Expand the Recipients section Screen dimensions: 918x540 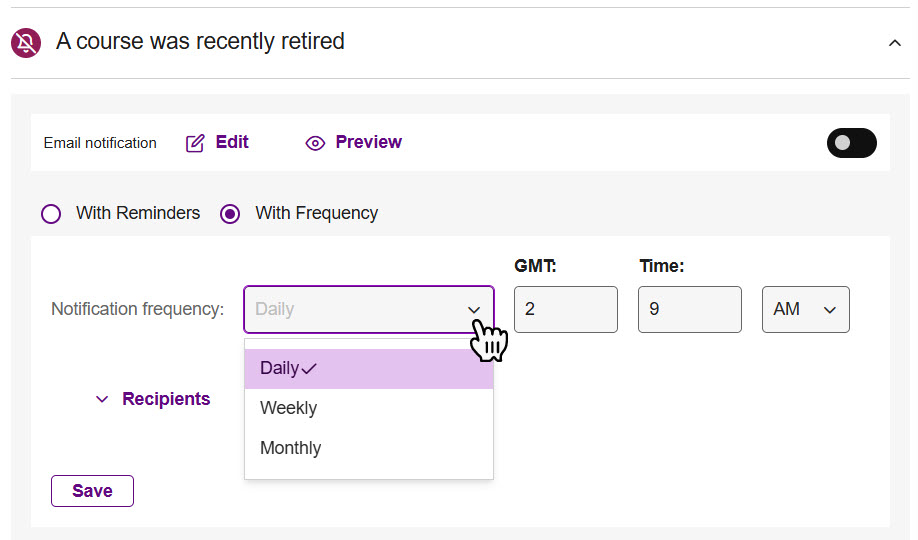153,399
